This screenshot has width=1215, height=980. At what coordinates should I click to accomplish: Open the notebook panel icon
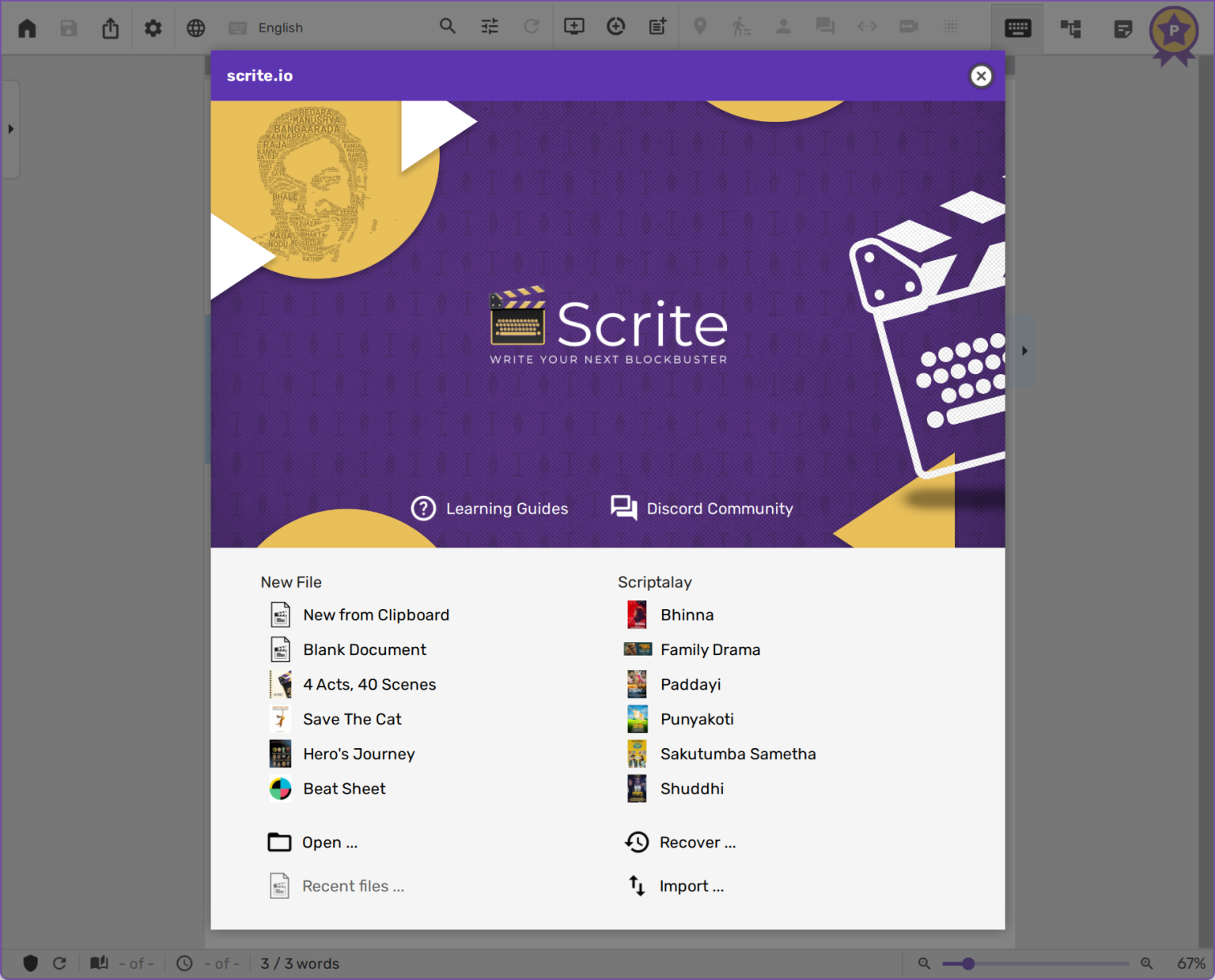[1122, 28]
